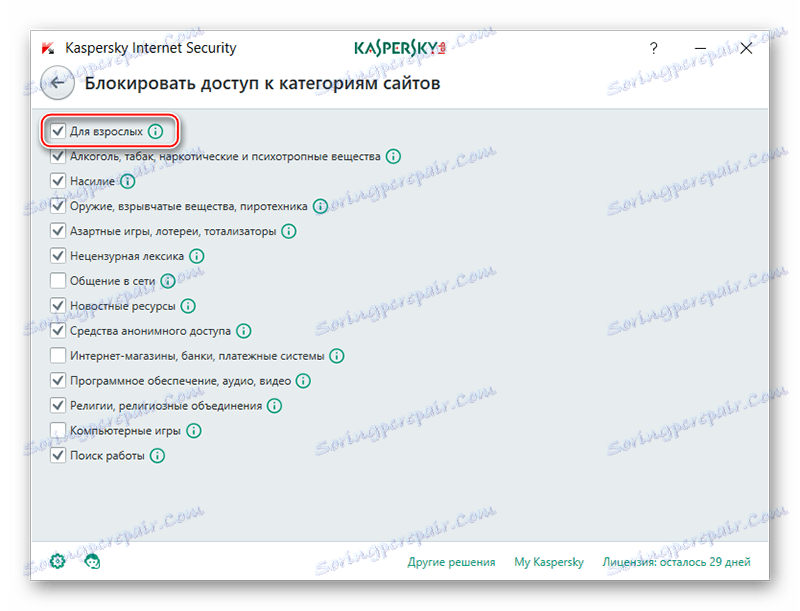Show info for Для взрослых category
The image size is (800, 611).
(156, 132)
